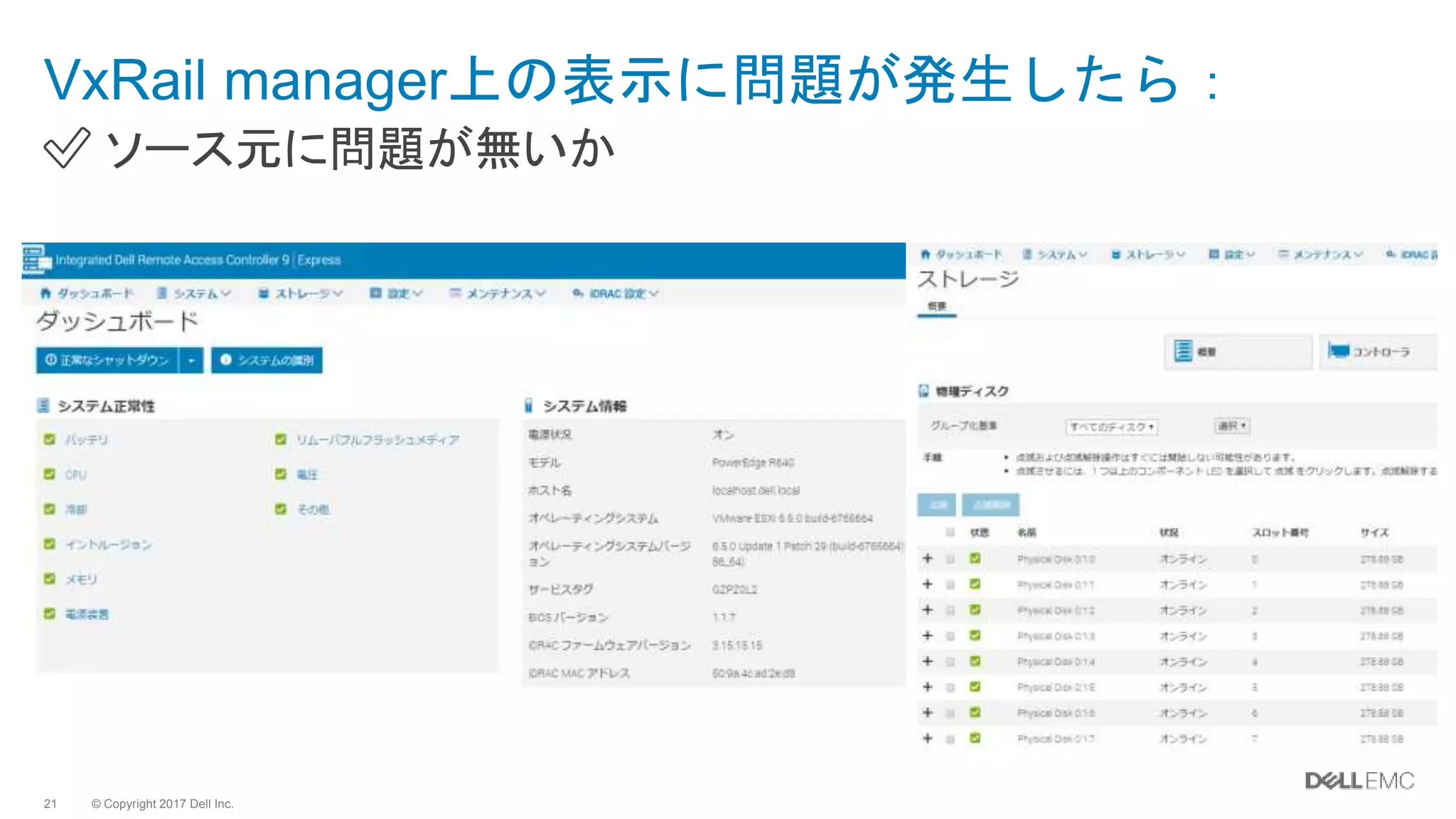
Task: Open the shutdown options arrow next to 正常なシャットダウン
Action: pyautogui.click(x=191, y=360)
